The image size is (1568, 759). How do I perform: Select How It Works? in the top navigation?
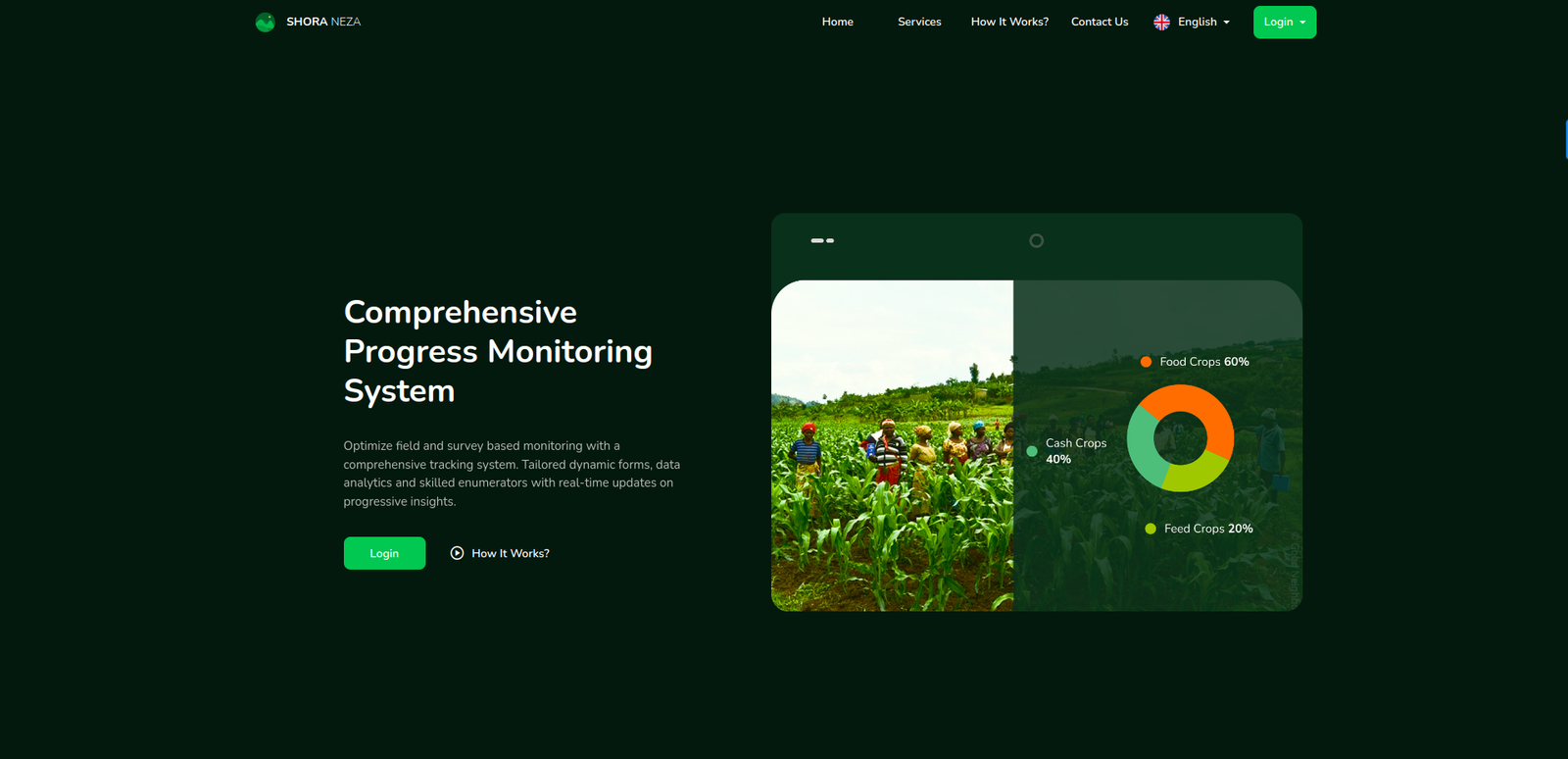coord(1009,22)
